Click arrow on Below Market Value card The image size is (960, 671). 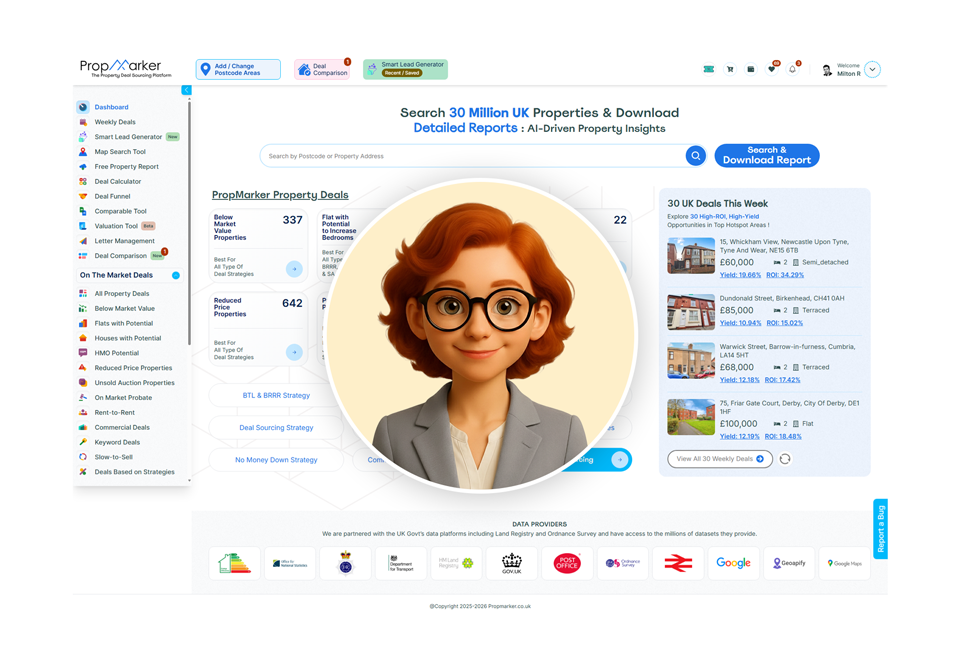tap(294, 269)
